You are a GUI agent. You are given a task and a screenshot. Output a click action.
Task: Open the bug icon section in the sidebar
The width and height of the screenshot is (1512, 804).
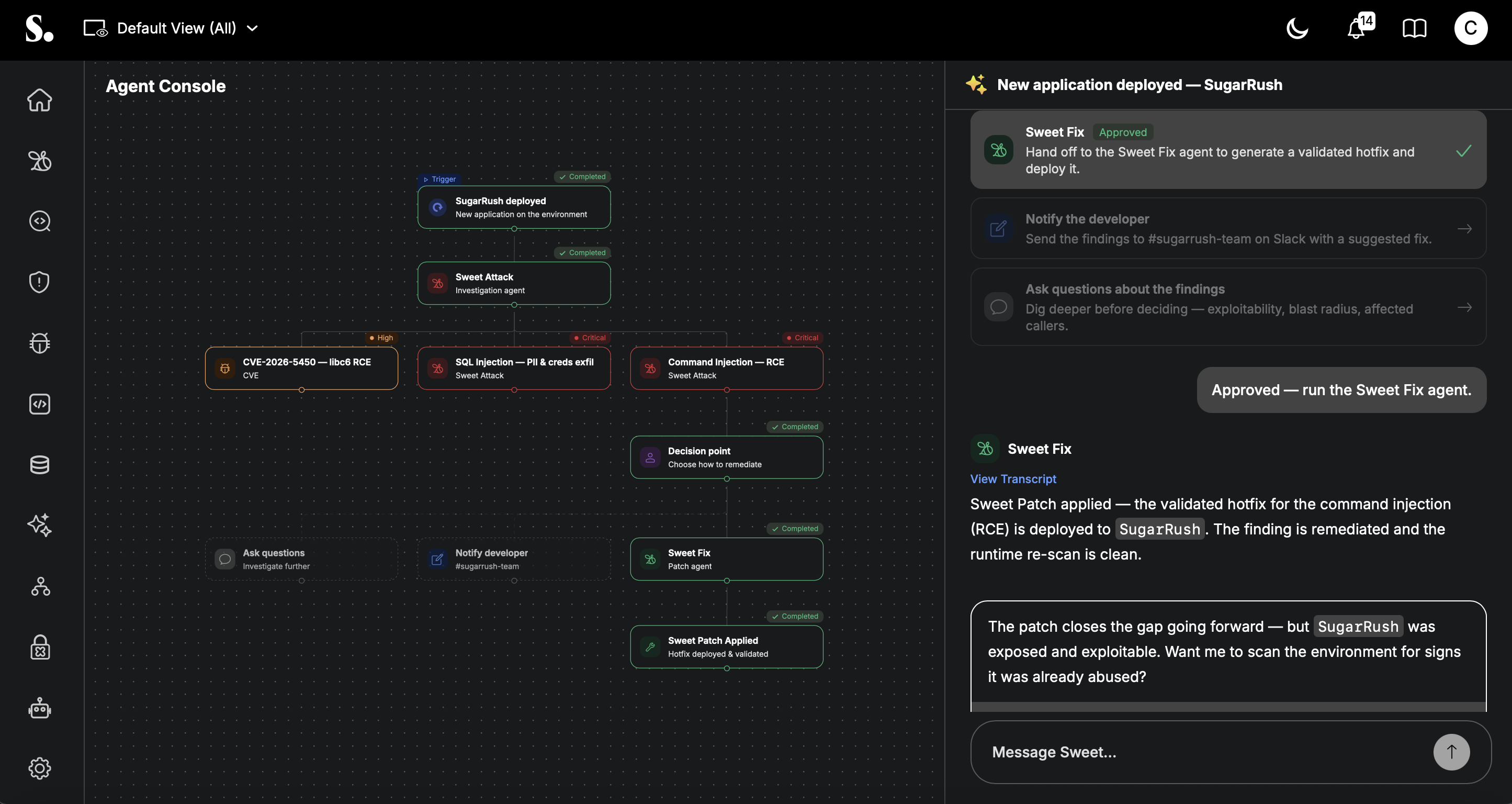click(40, 343)
